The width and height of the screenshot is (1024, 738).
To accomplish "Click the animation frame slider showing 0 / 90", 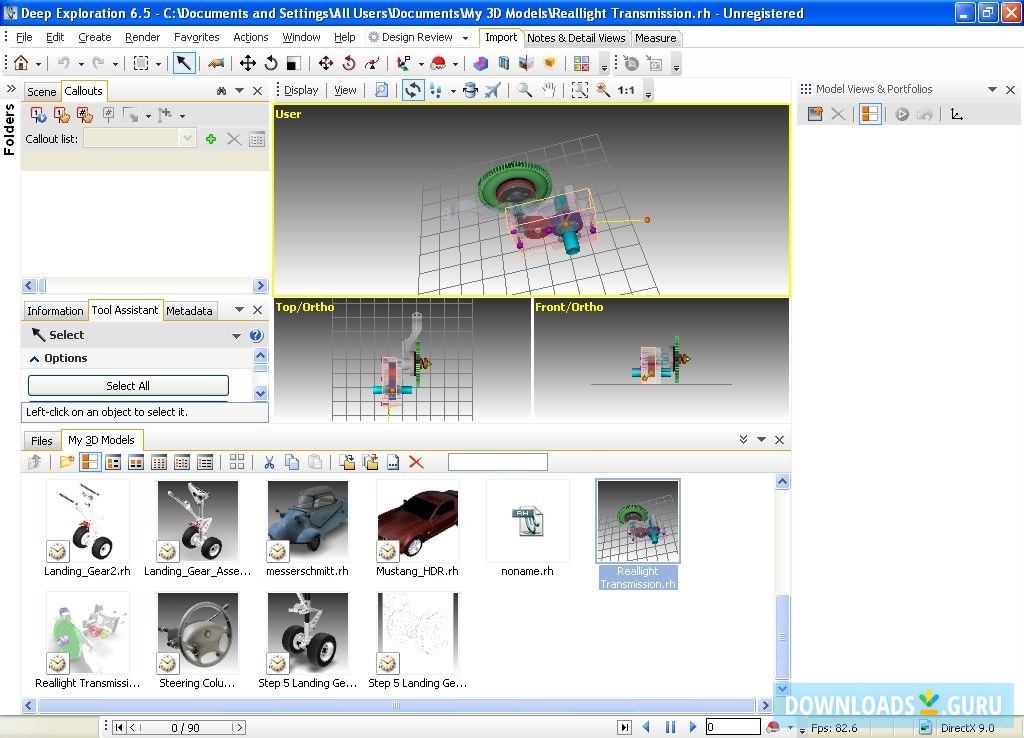I will click(186, 727).
